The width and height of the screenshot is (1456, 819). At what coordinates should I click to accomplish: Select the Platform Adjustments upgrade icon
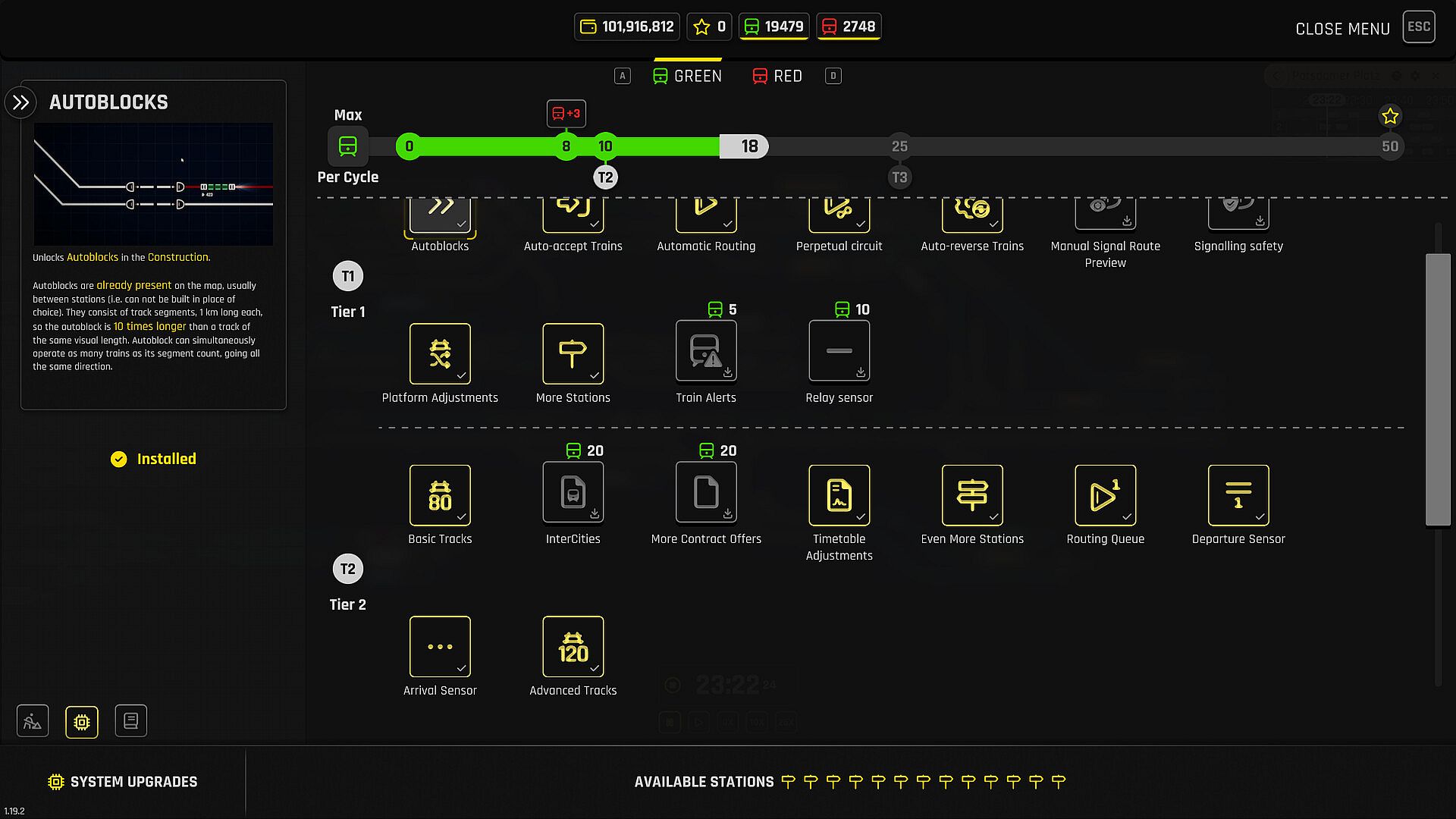click(440, 353)
